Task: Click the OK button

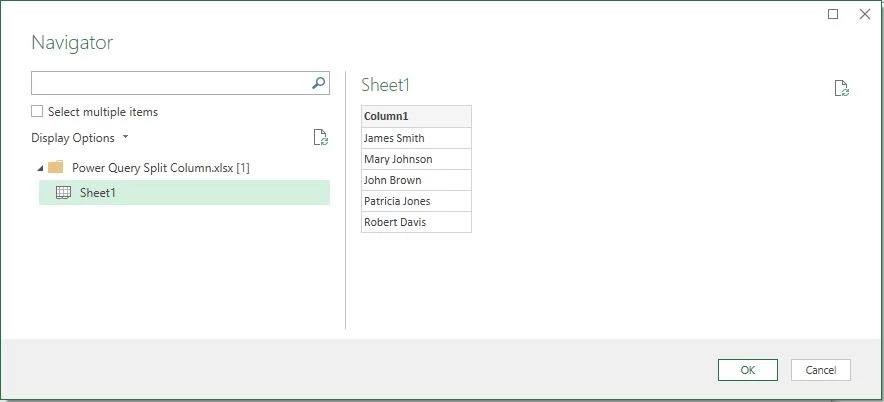Action: (748, 370)
